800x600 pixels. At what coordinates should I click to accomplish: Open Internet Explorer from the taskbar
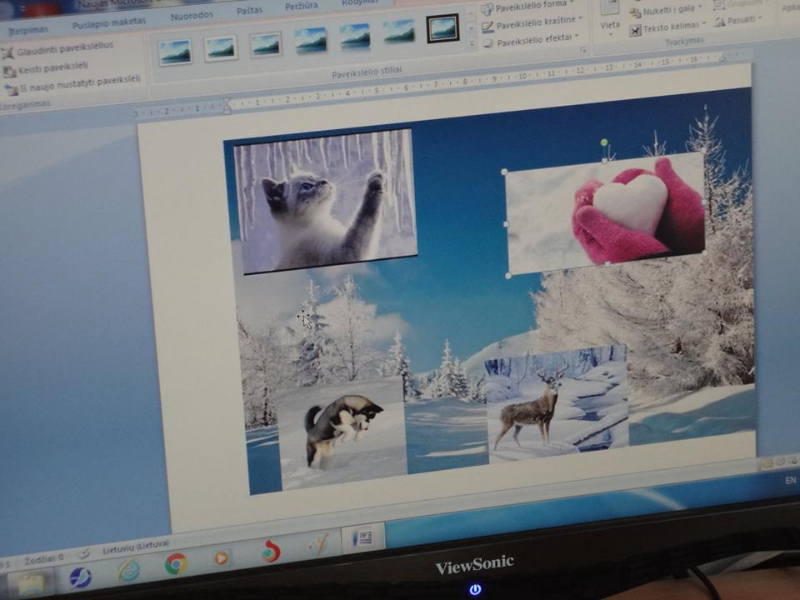(128, 570)
